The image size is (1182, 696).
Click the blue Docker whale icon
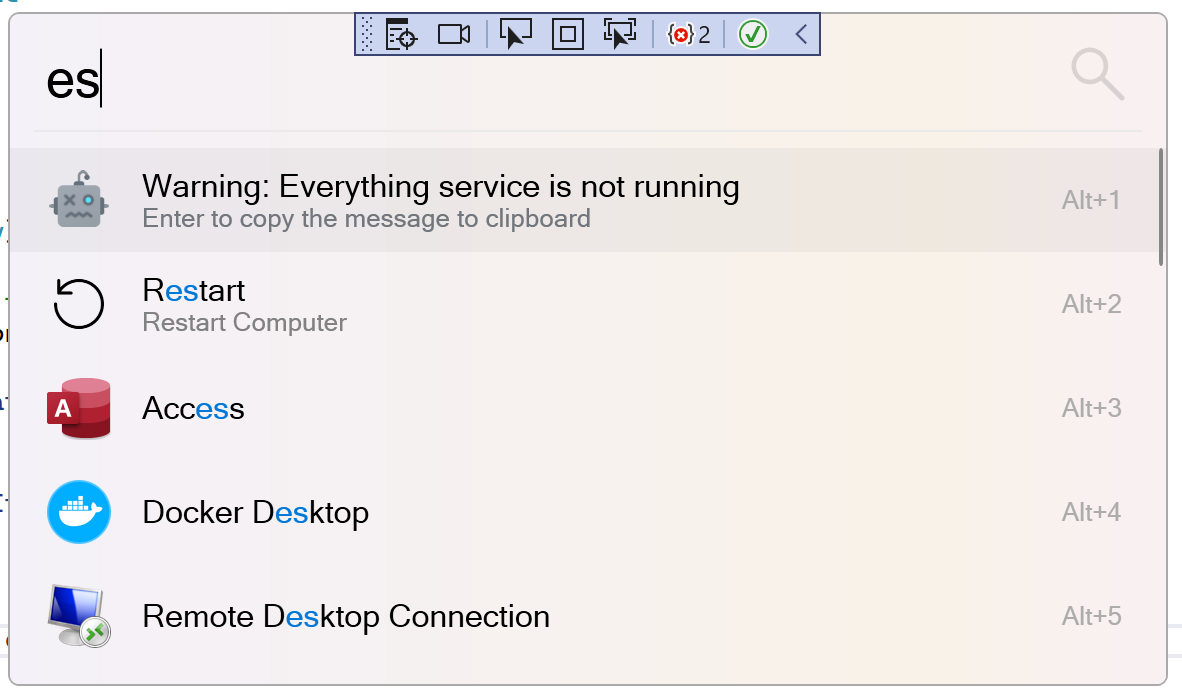click(x=78, y=512)
